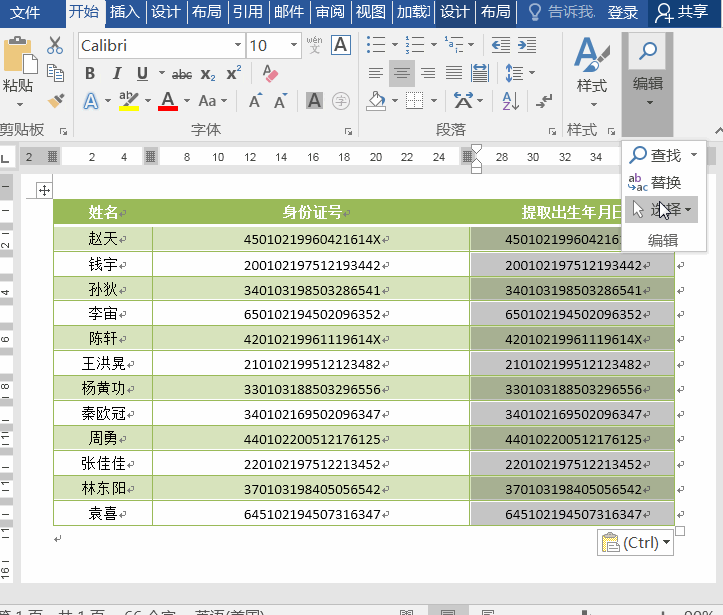Image resolution: width=723 pixels, height=615 pixels.
Task: Click the table borders icon
Action: pyautogui.click(x=415, y=101)
